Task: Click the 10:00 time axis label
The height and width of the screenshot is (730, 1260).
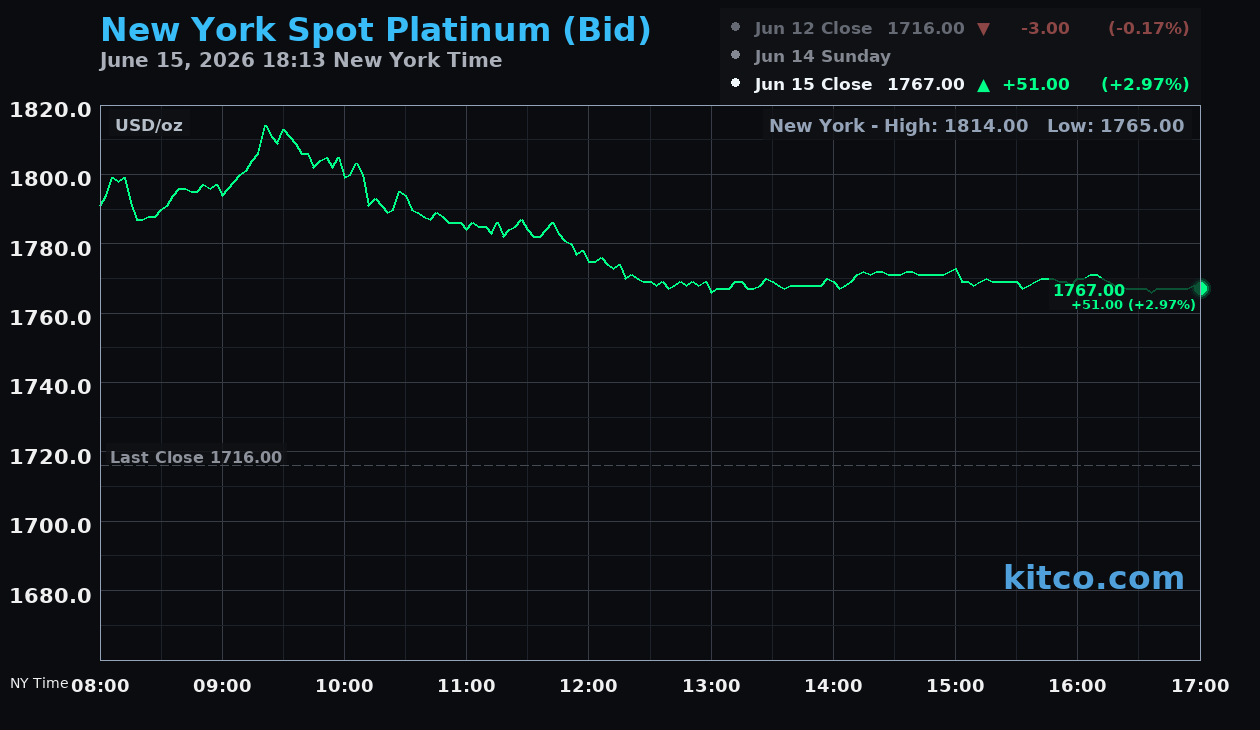Action: (344, 686)
